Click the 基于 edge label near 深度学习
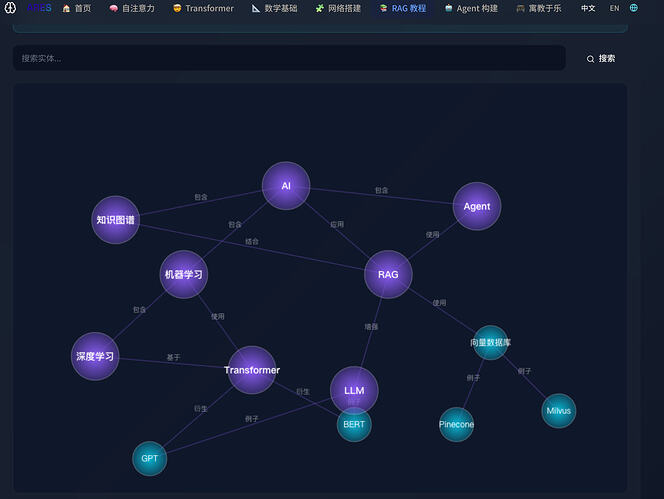Screen dimensions: 664x499 173,358
